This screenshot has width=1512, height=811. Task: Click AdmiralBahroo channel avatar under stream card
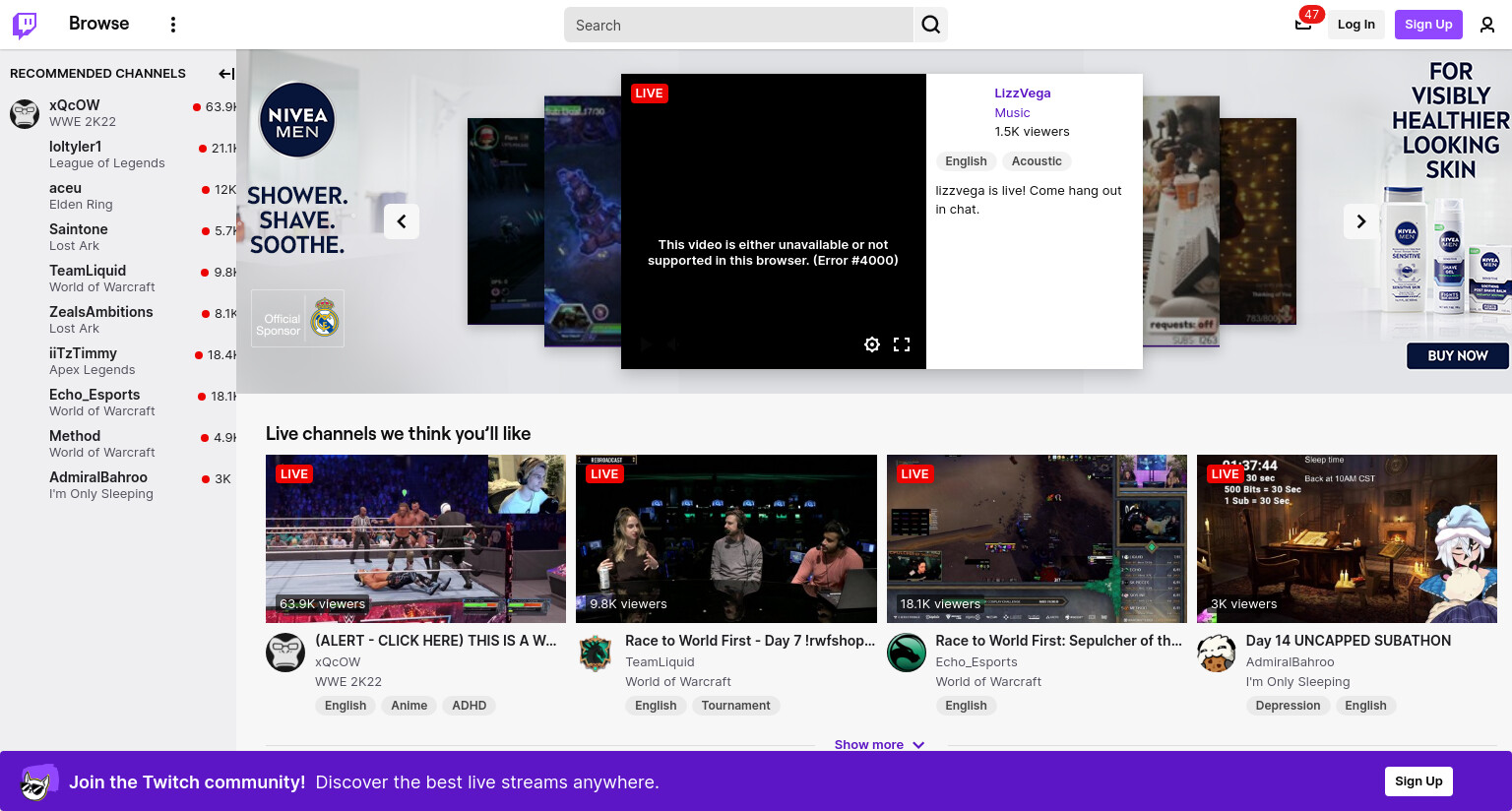1217,653
